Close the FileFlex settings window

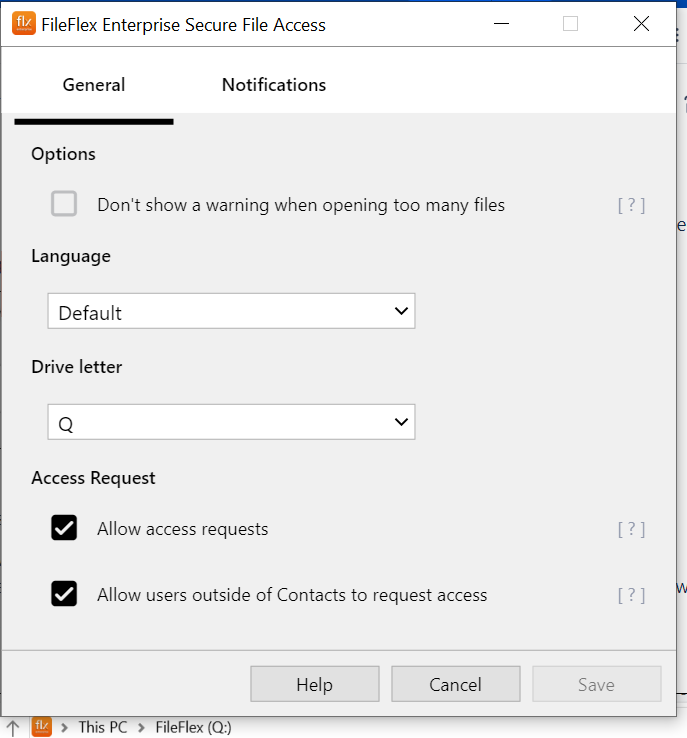click(x=641, y=24)
